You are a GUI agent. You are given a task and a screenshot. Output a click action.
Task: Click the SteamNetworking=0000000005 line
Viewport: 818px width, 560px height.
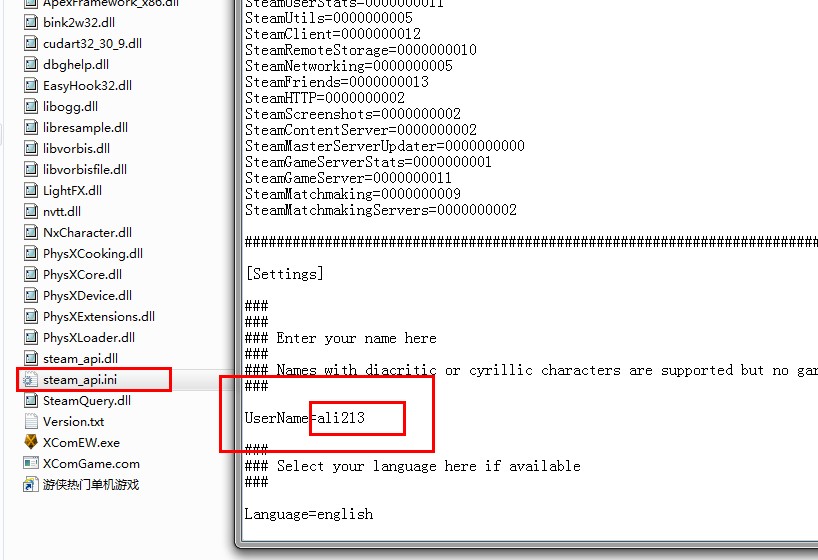click(349, 66)
